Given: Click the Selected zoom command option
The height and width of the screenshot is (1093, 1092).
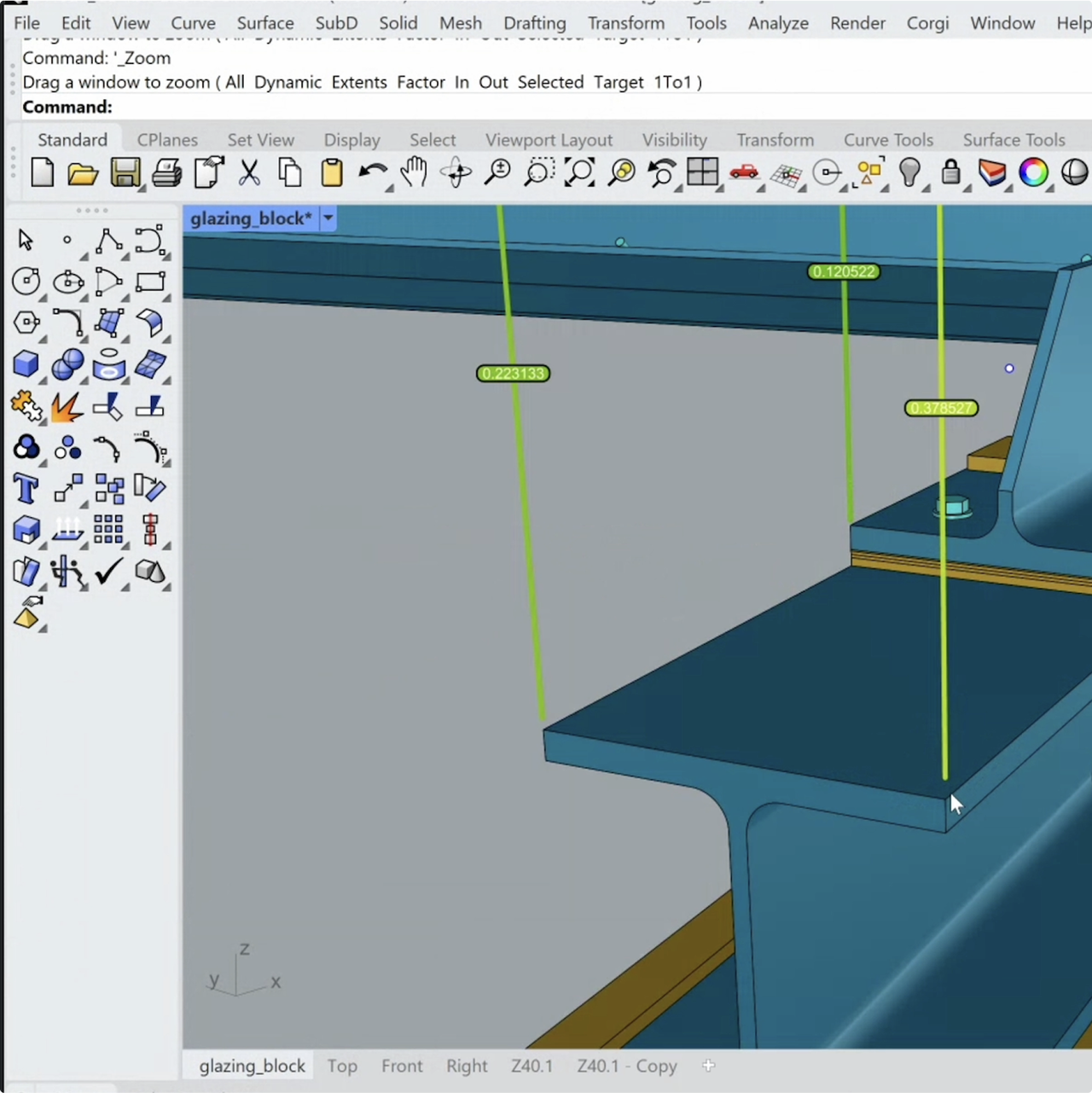Looking at the screenshot, I should click(x=550, y=83).
